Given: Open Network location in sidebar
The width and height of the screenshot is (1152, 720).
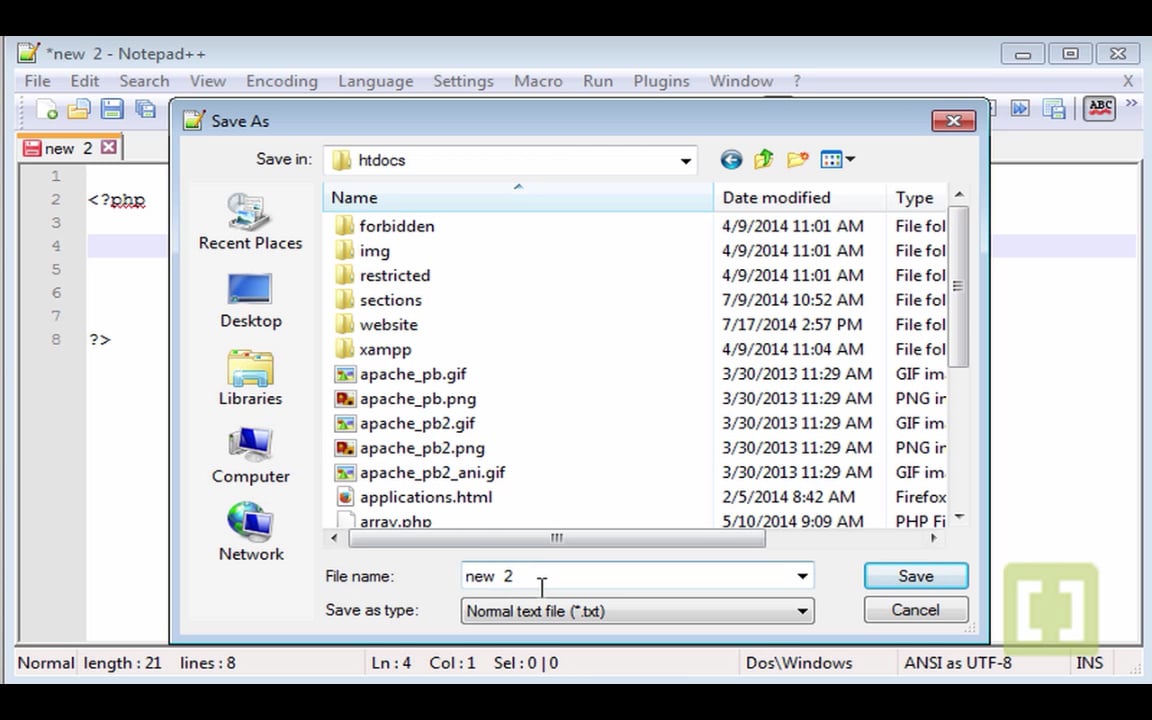Looking at the screenshot, I should (251, 533).
